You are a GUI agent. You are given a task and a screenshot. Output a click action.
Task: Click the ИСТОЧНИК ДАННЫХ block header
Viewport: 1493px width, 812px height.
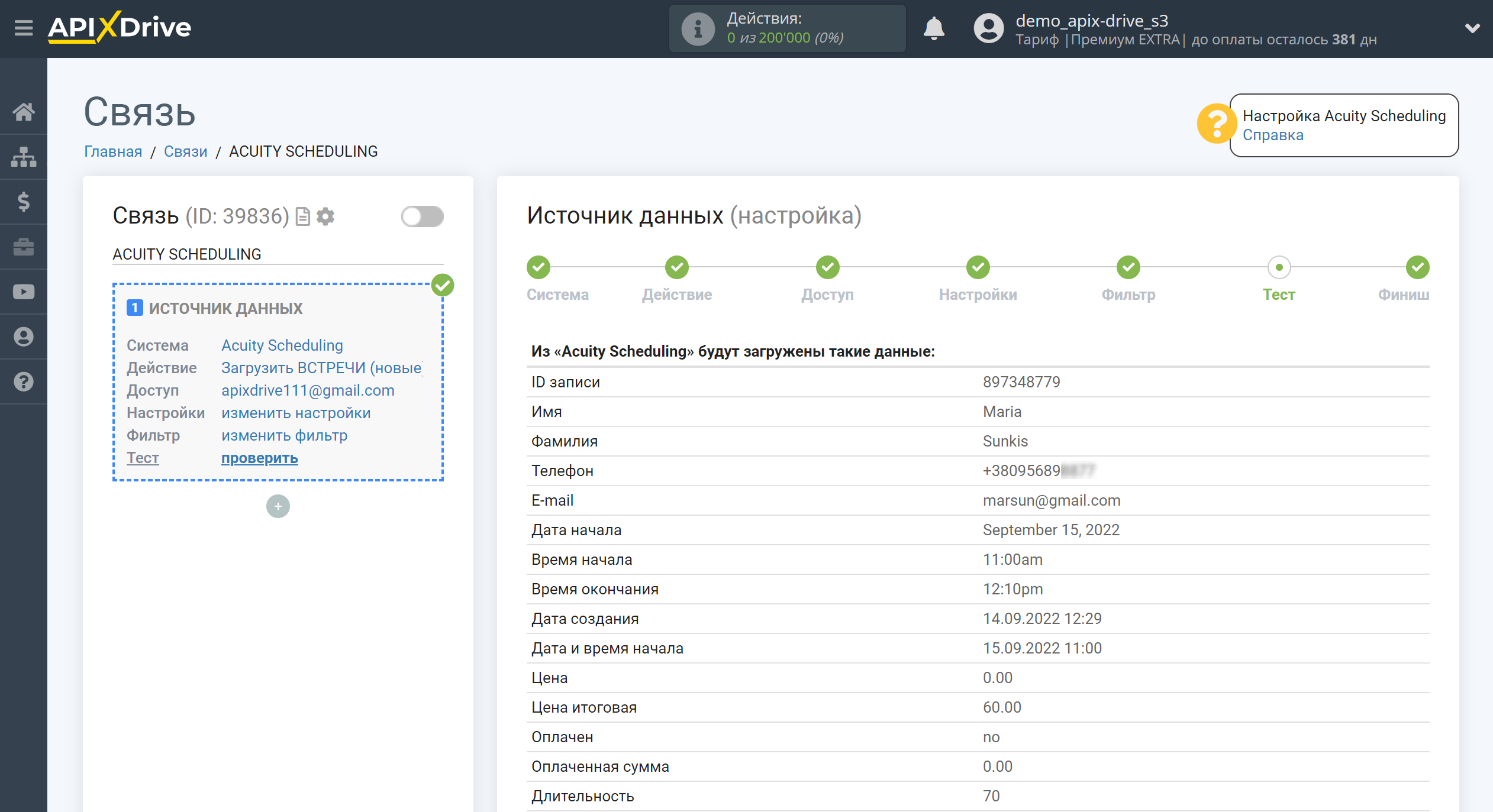[225, 308]
